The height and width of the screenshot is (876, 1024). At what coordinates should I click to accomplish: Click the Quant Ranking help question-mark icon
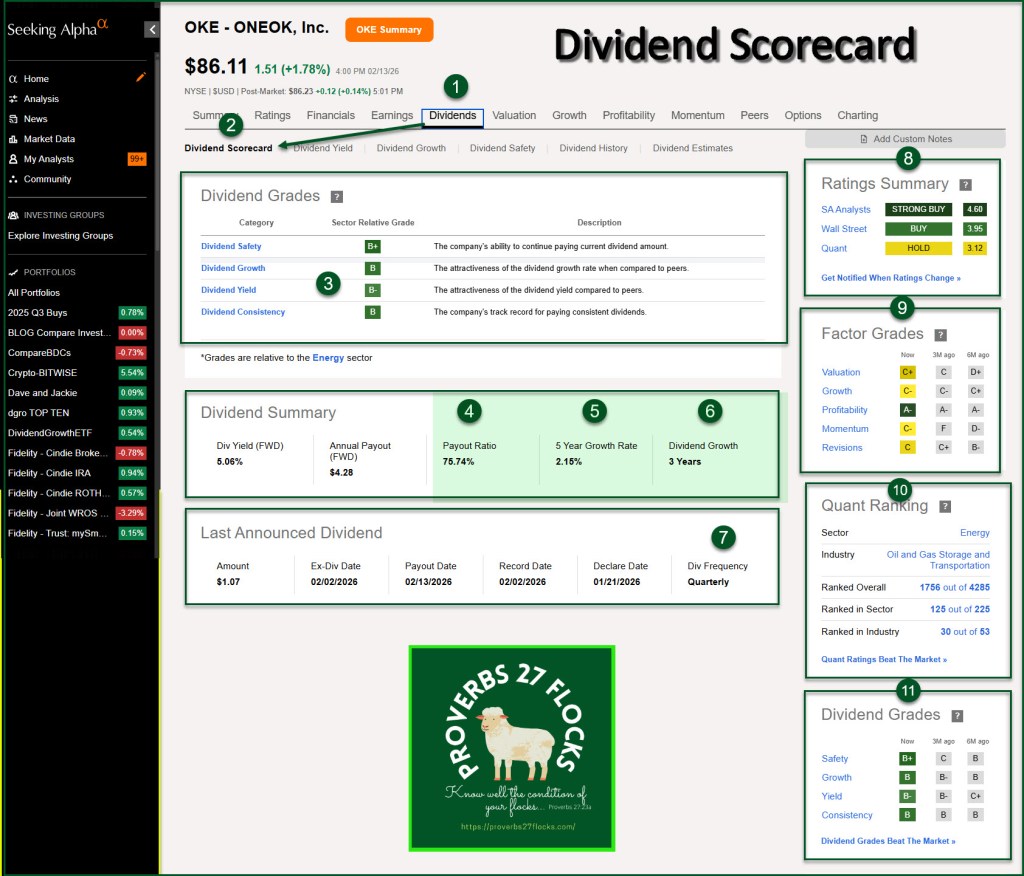click(945, 506)
